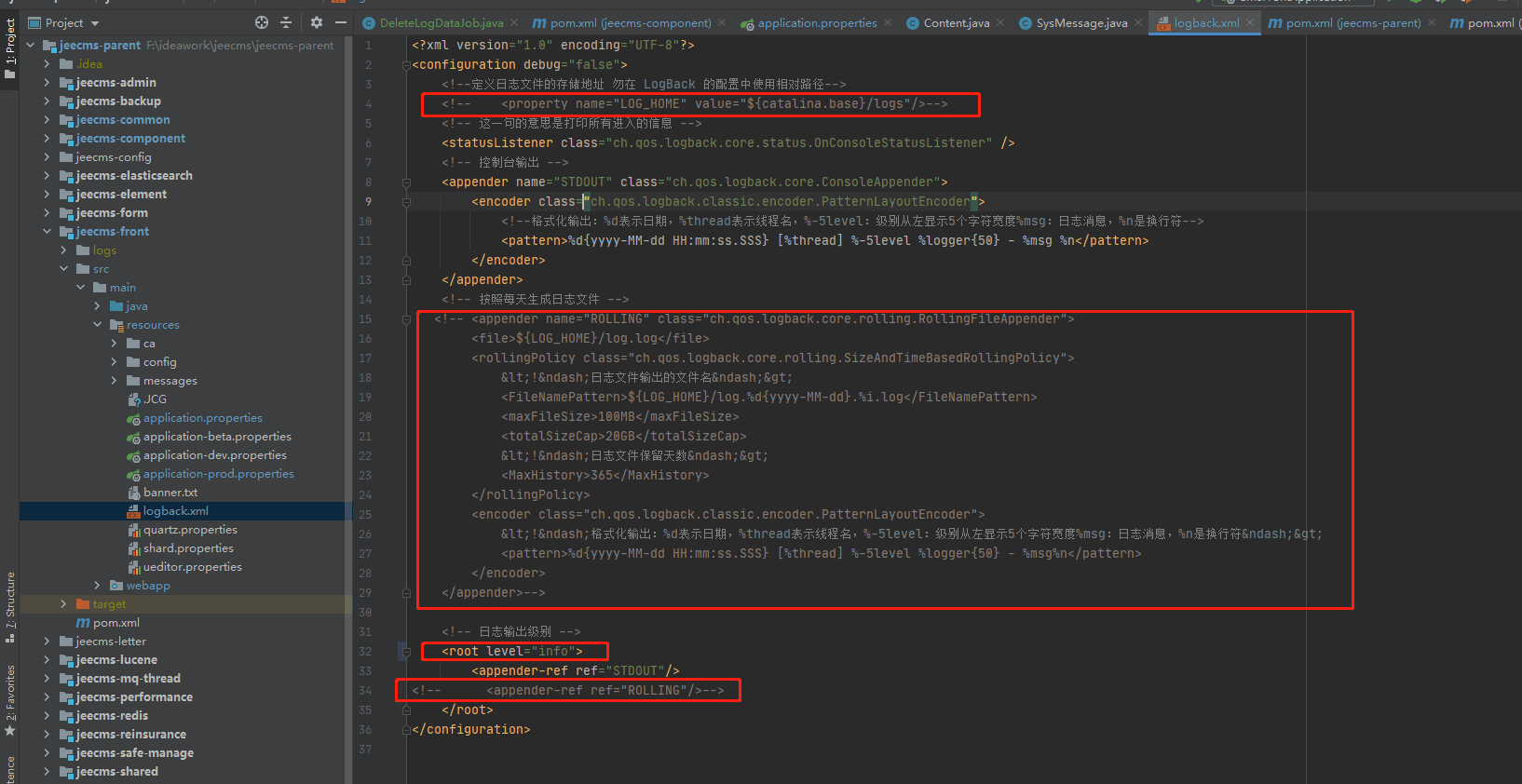
Task: Expand the jeecms-admin module folder
Action: [x=47, y=83]
